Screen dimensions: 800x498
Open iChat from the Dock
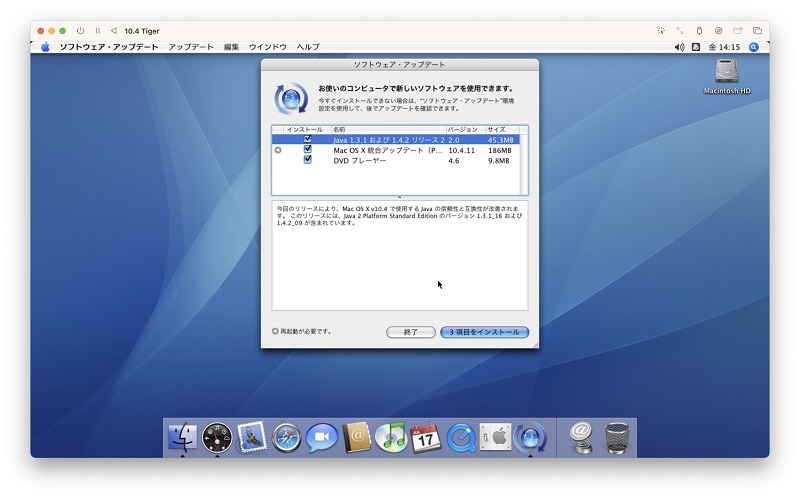coord(321,437)
